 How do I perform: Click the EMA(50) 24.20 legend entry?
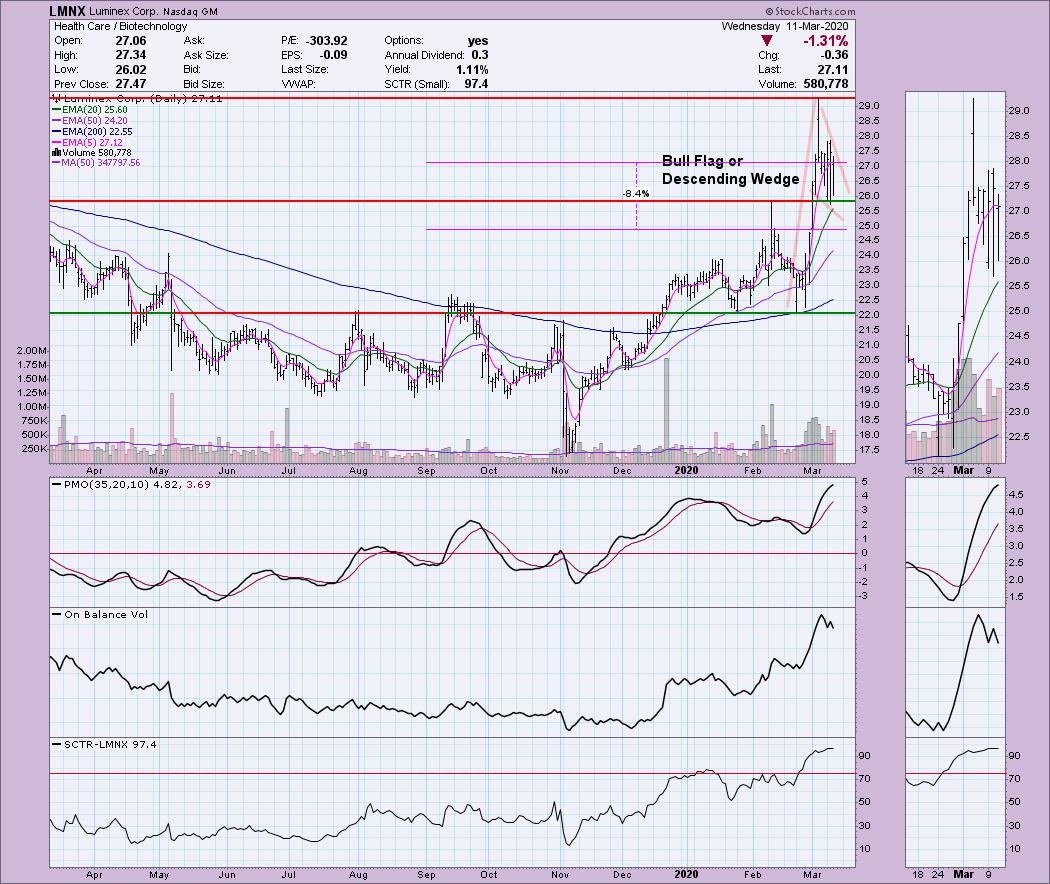tap(89, 121)
